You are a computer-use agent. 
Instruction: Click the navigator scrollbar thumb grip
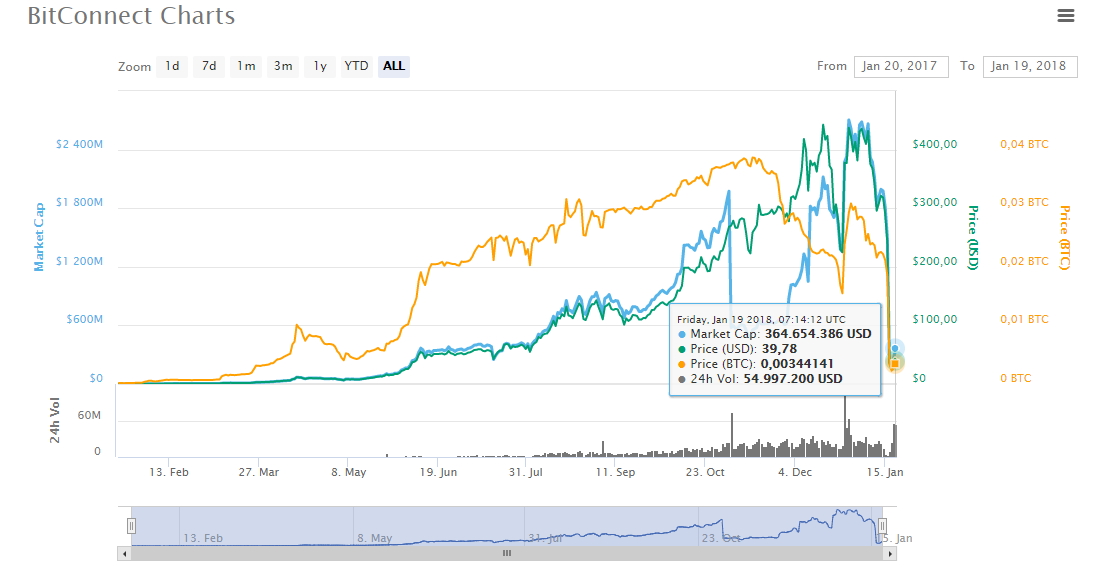tap(507, 554)
